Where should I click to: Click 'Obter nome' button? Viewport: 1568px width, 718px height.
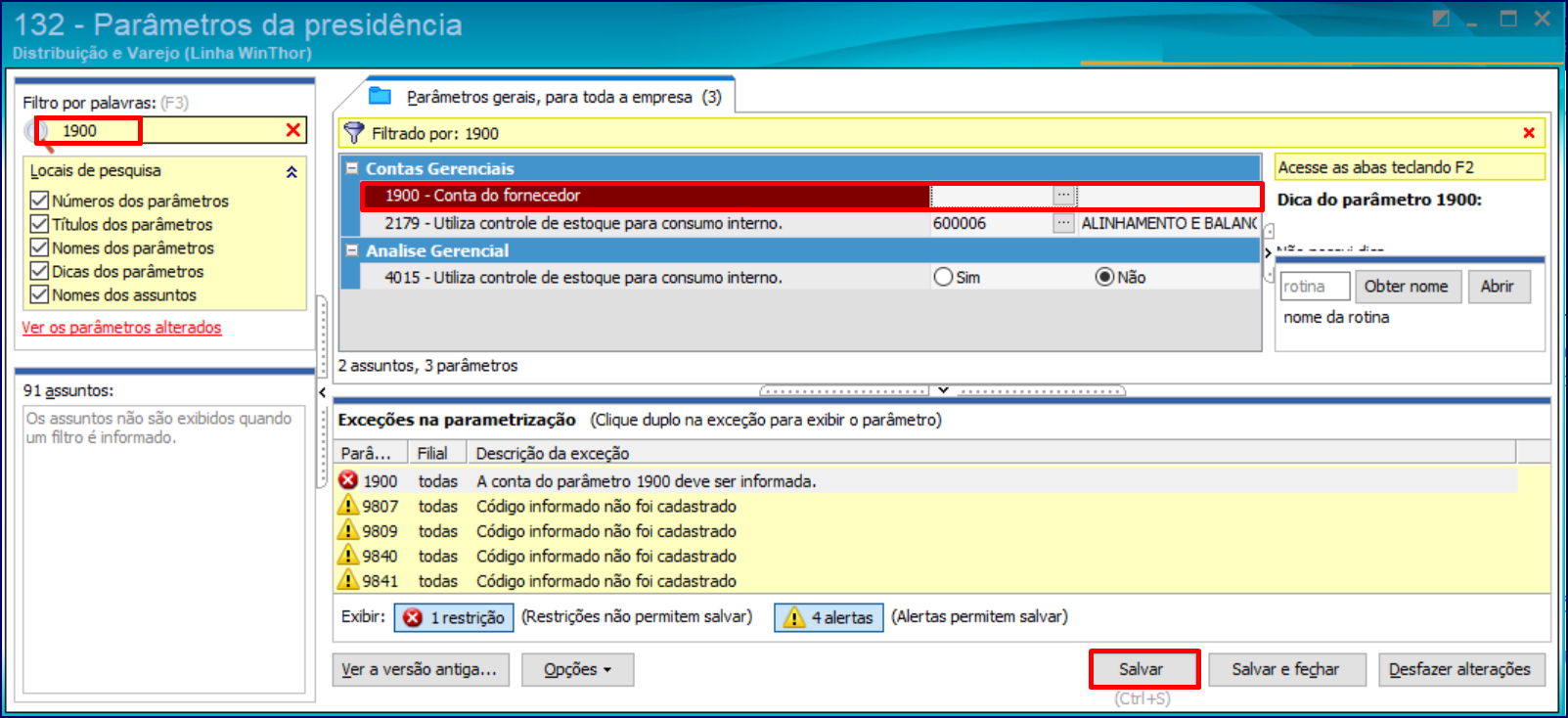1408,287
